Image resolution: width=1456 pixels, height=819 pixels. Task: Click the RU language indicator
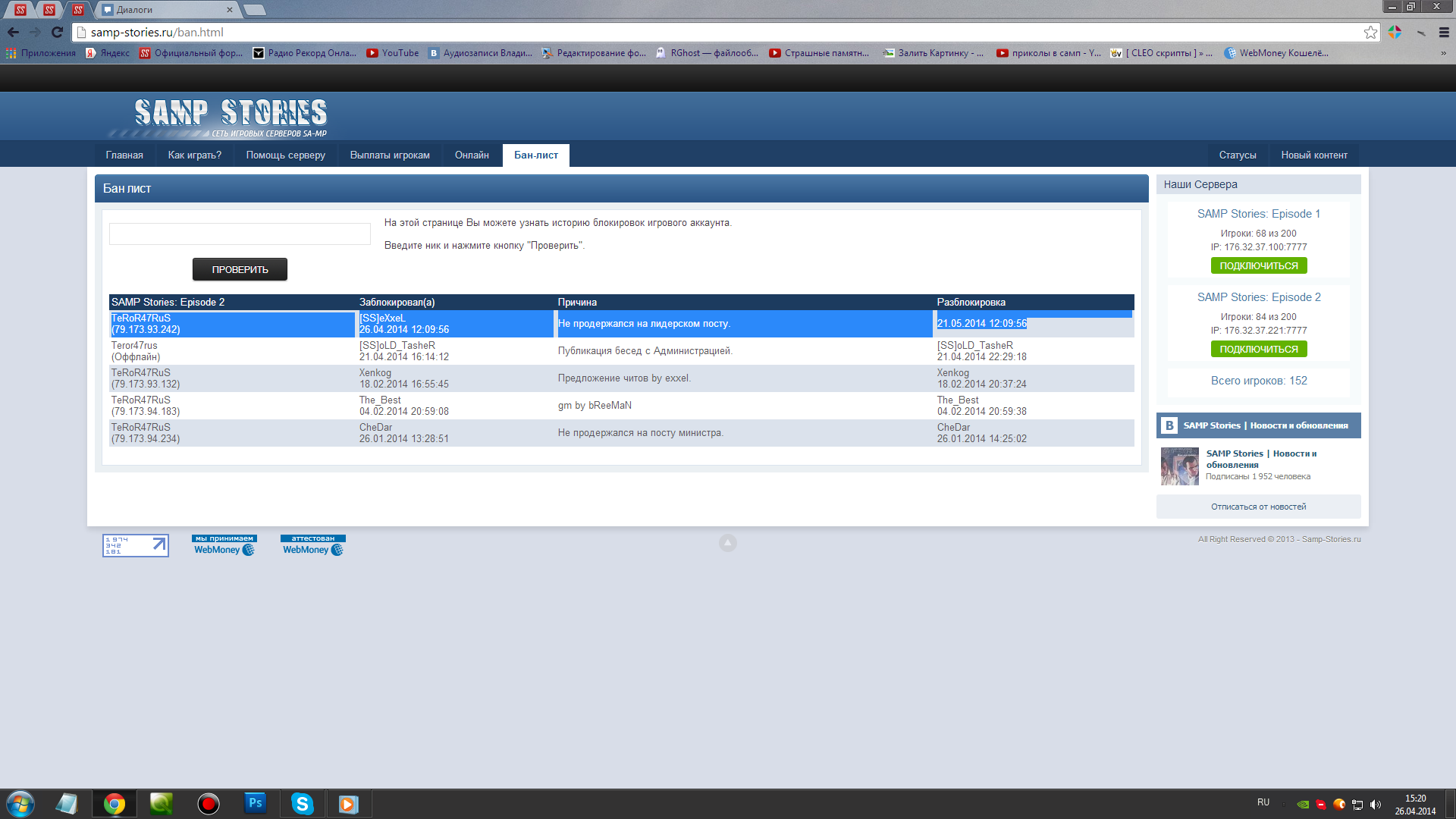click(1263, 802)
